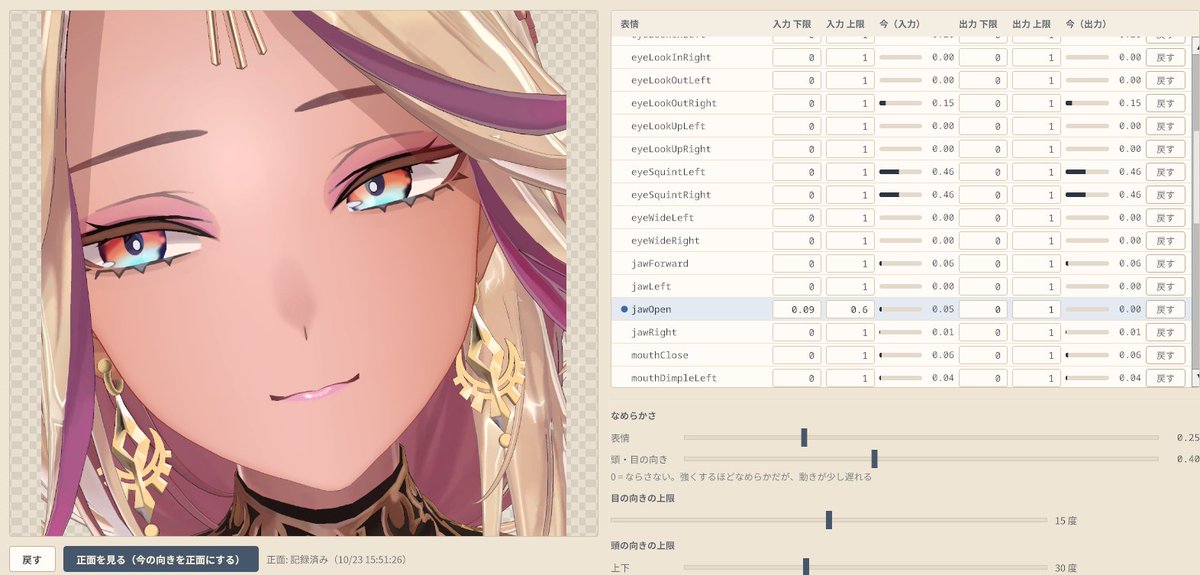Edit jawForward input lower limit field

pyautogui.click(x=797, y=264)
